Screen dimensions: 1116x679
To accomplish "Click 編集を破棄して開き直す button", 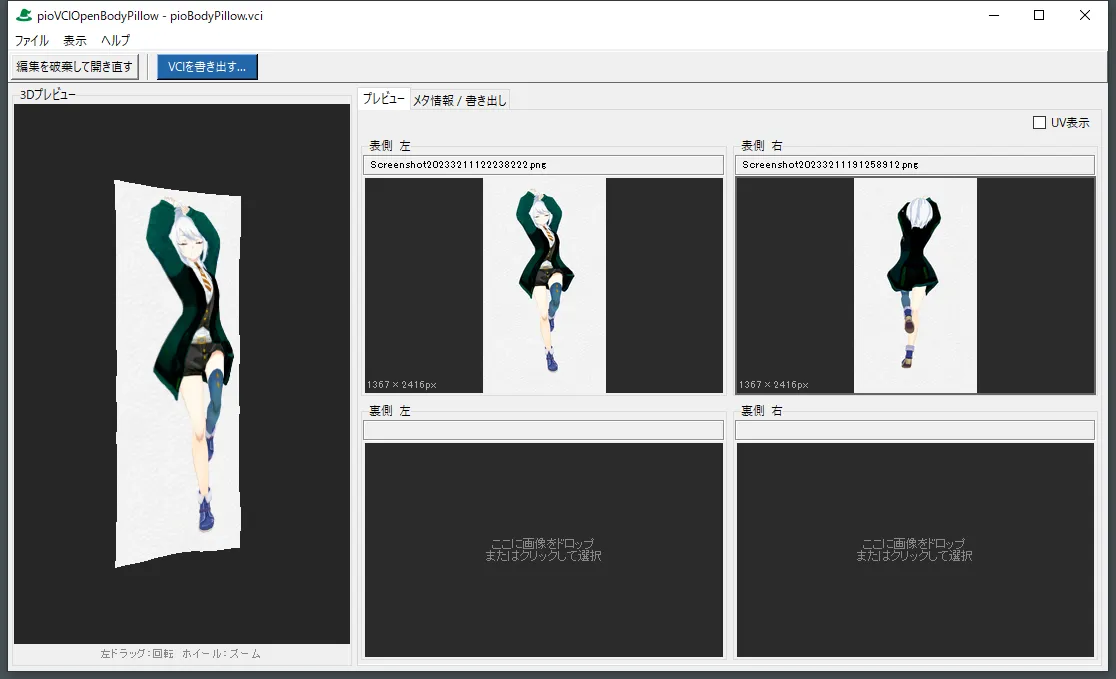I will pyautogui.click(x=75, y=67).
